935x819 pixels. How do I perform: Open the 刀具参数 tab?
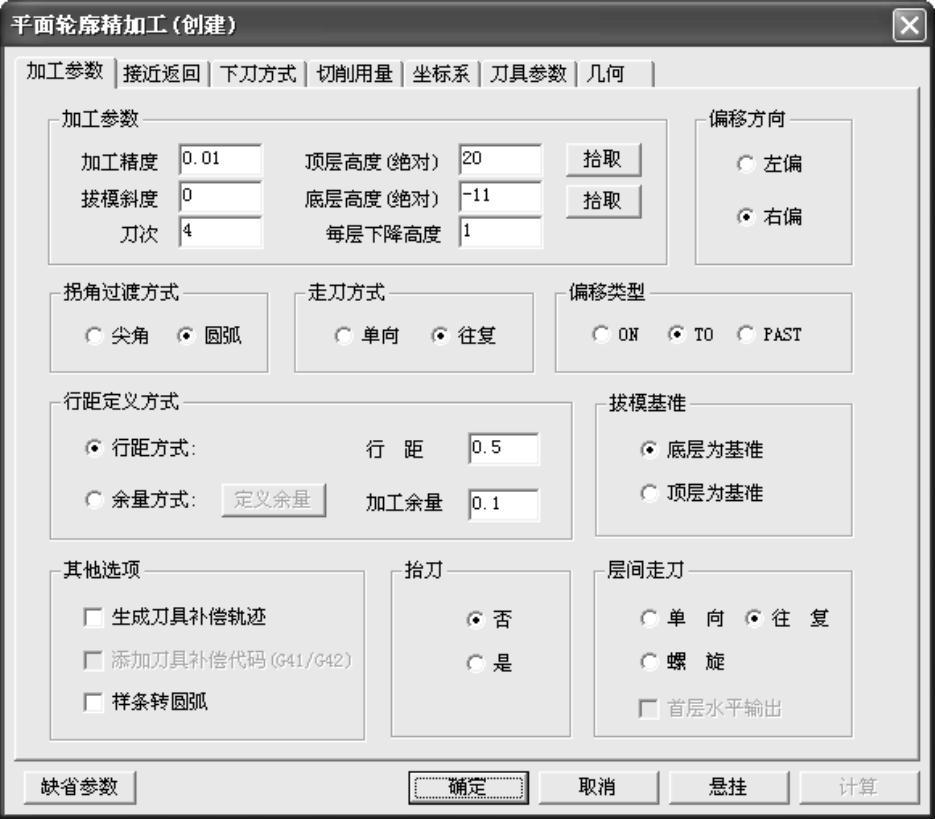[x=528, y=74]
